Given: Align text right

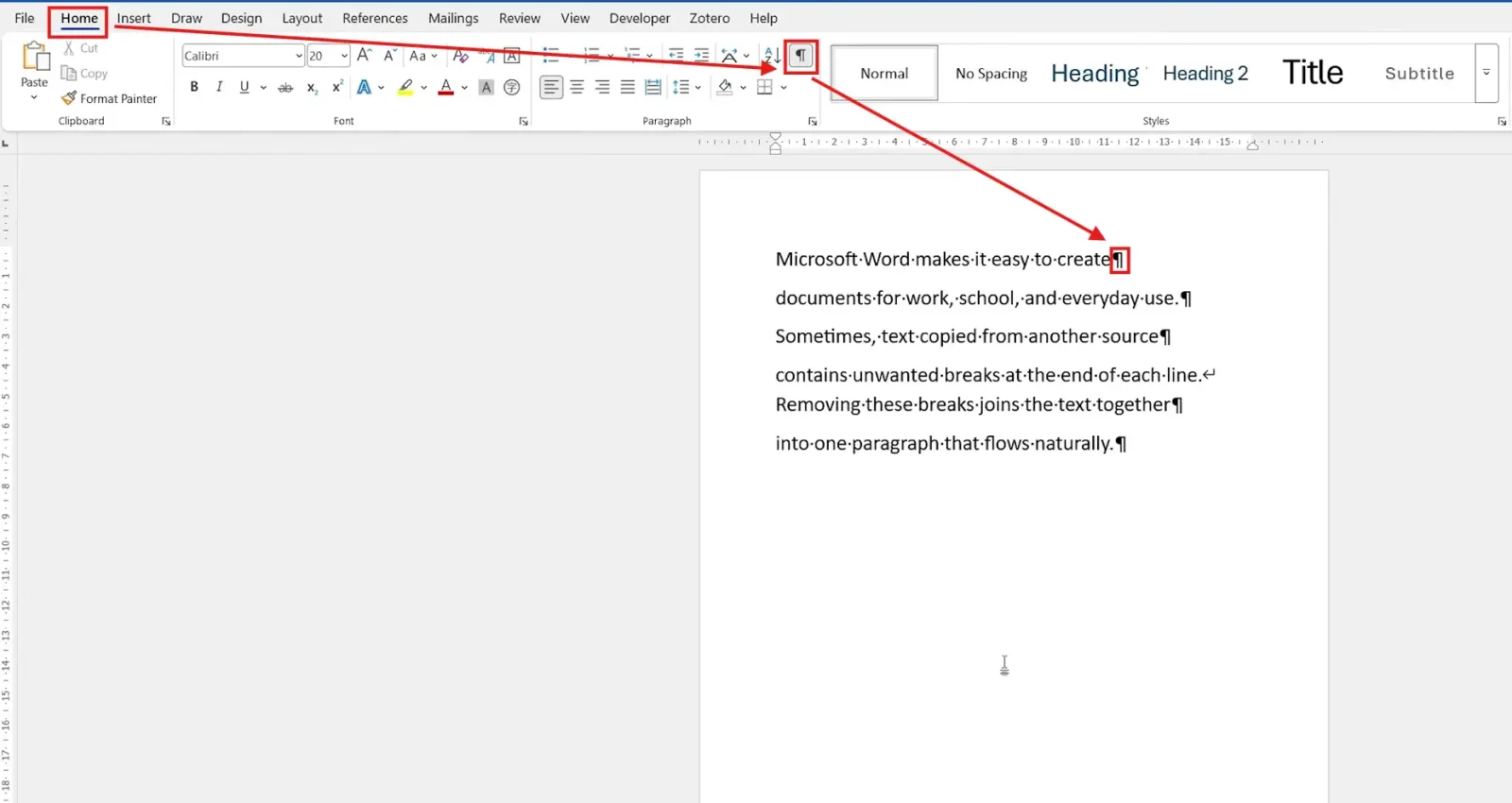Looking at the screenshot, I should 602,87.
